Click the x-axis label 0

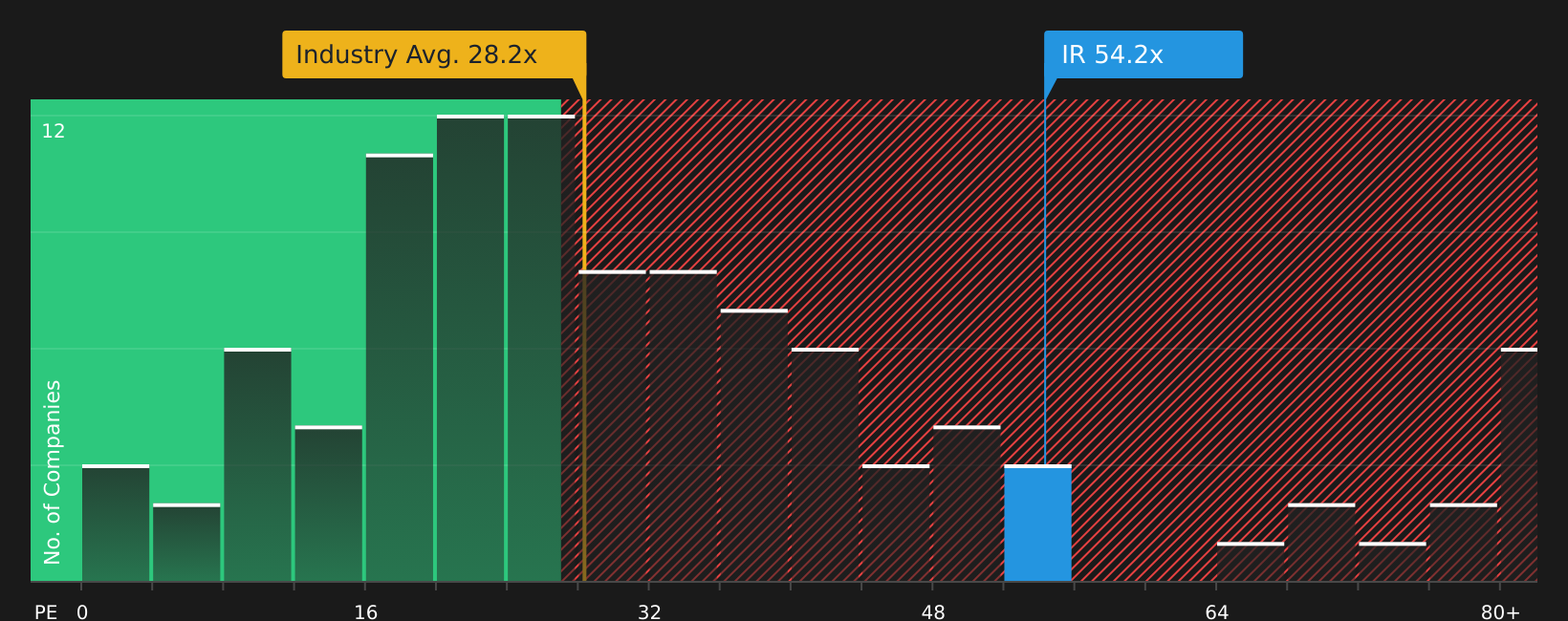coord(82,611)
